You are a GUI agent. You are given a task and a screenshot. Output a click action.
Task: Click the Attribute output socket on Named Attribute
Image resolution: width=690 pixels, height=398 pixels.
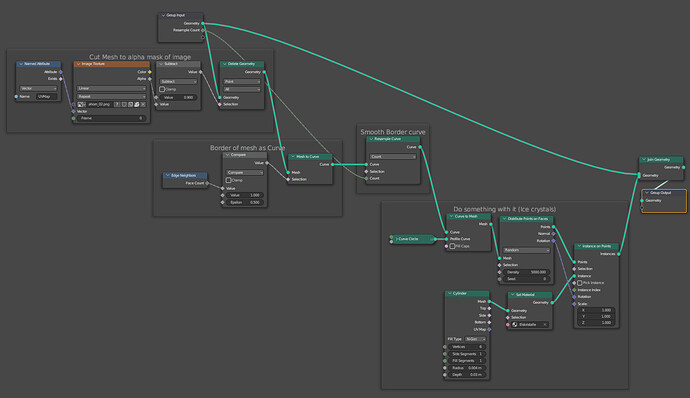click(x=61, y=72)
